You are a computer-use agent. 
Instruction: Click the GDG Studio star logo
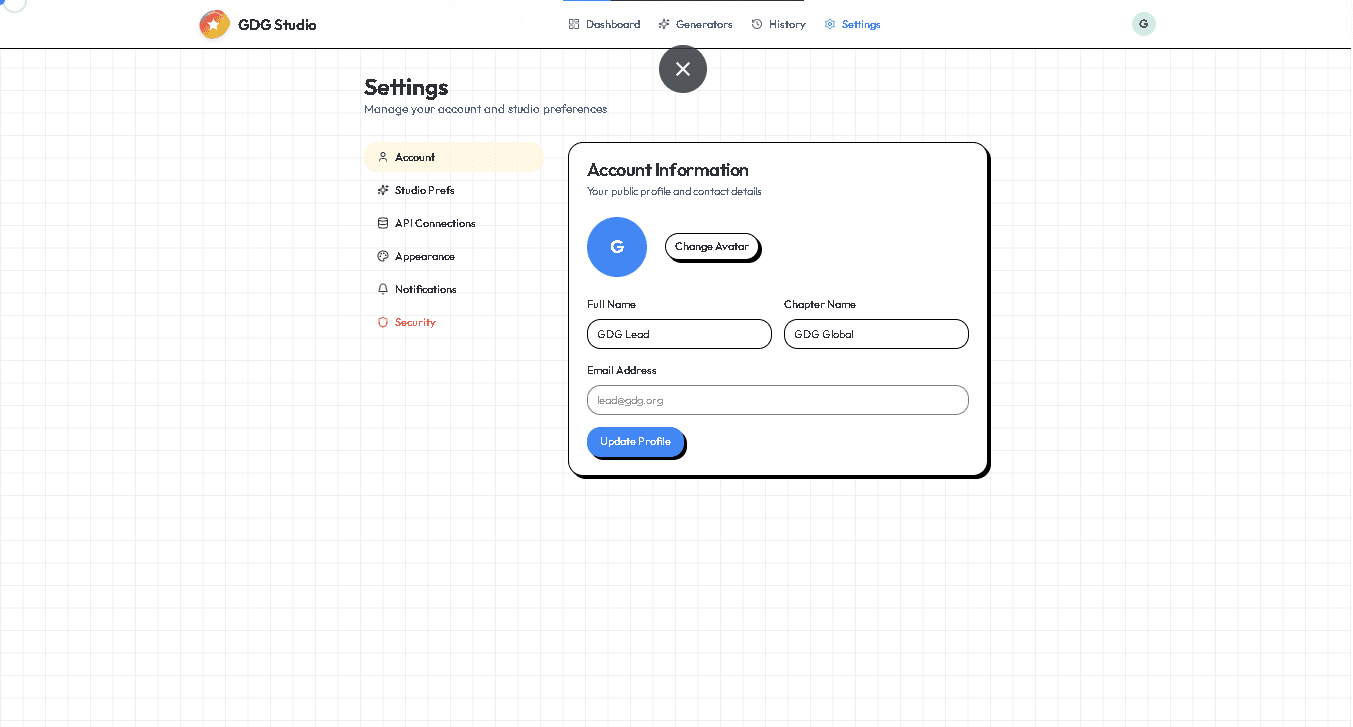[213, 23]
